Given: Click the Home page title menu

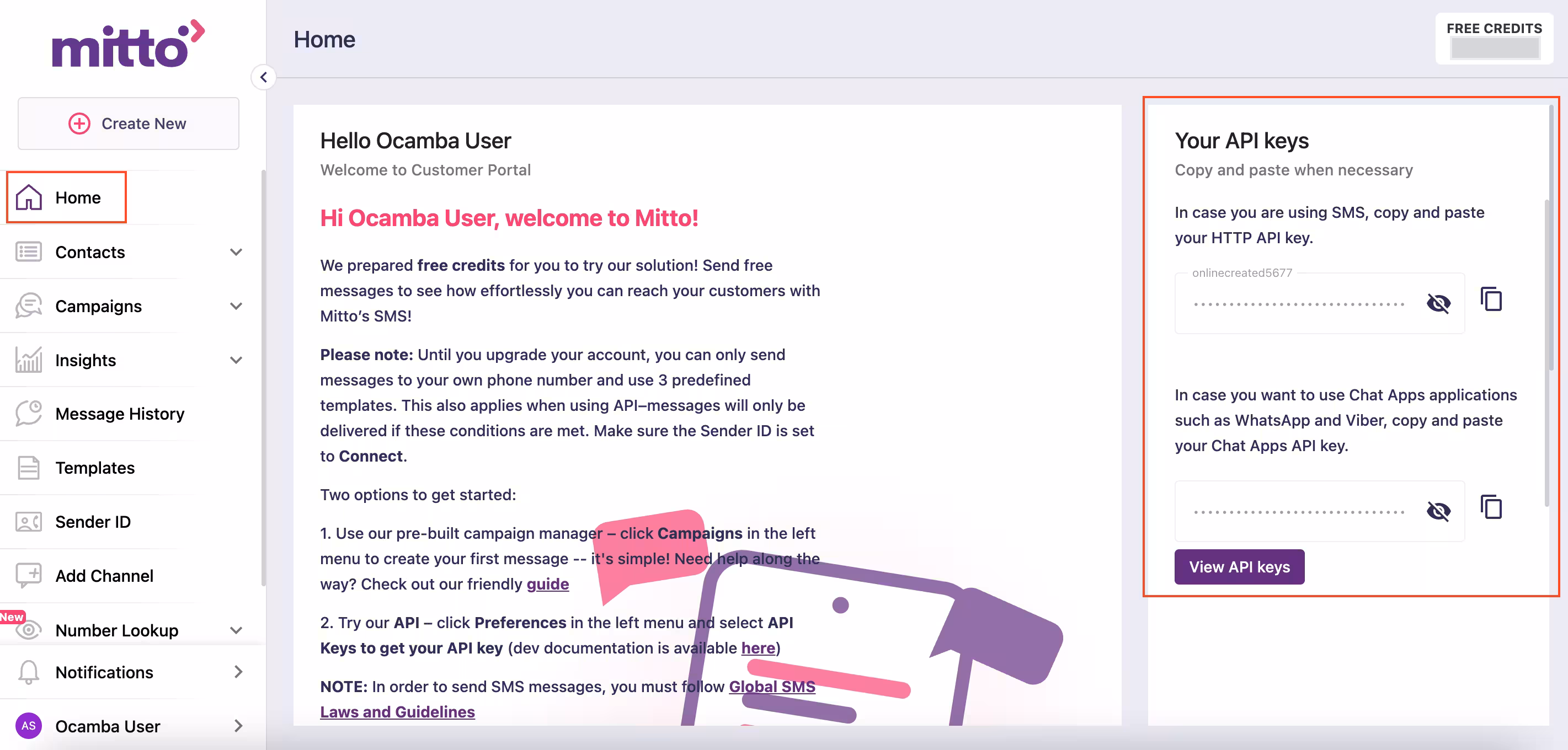Looking at the screenshot, I should tap(324, 39).
